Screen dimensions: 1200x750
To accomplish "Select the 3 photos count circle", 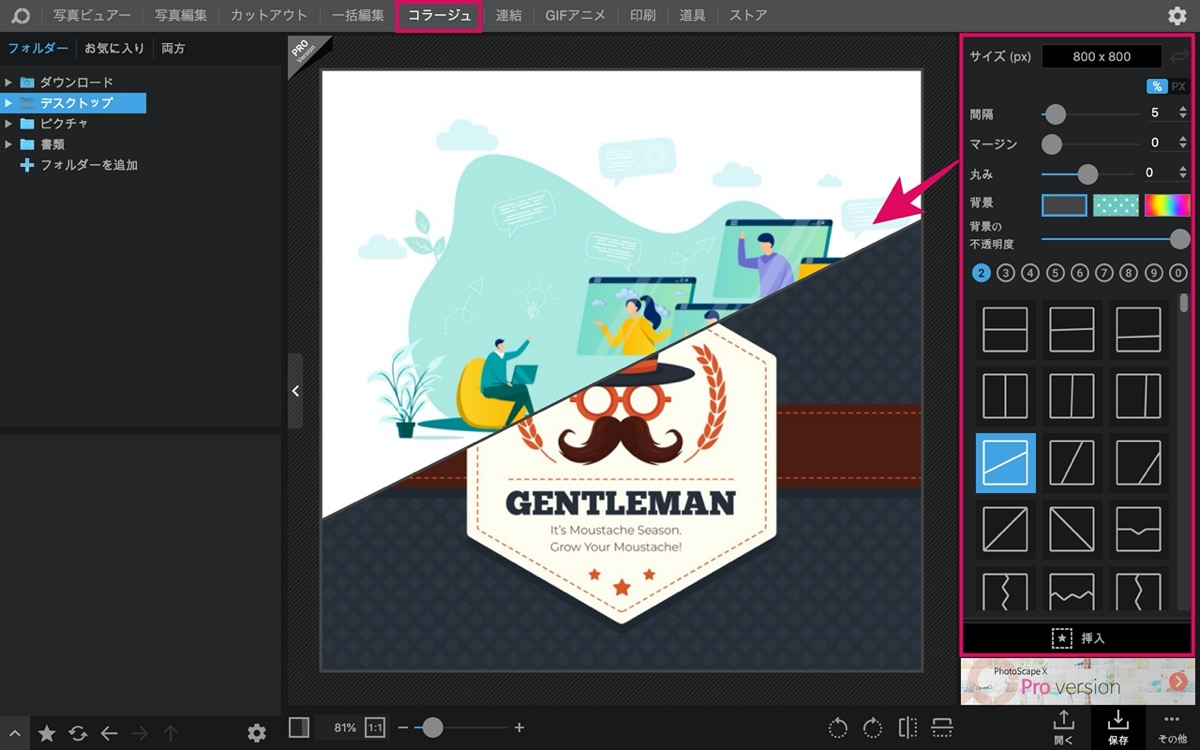I will (1006, 273).
